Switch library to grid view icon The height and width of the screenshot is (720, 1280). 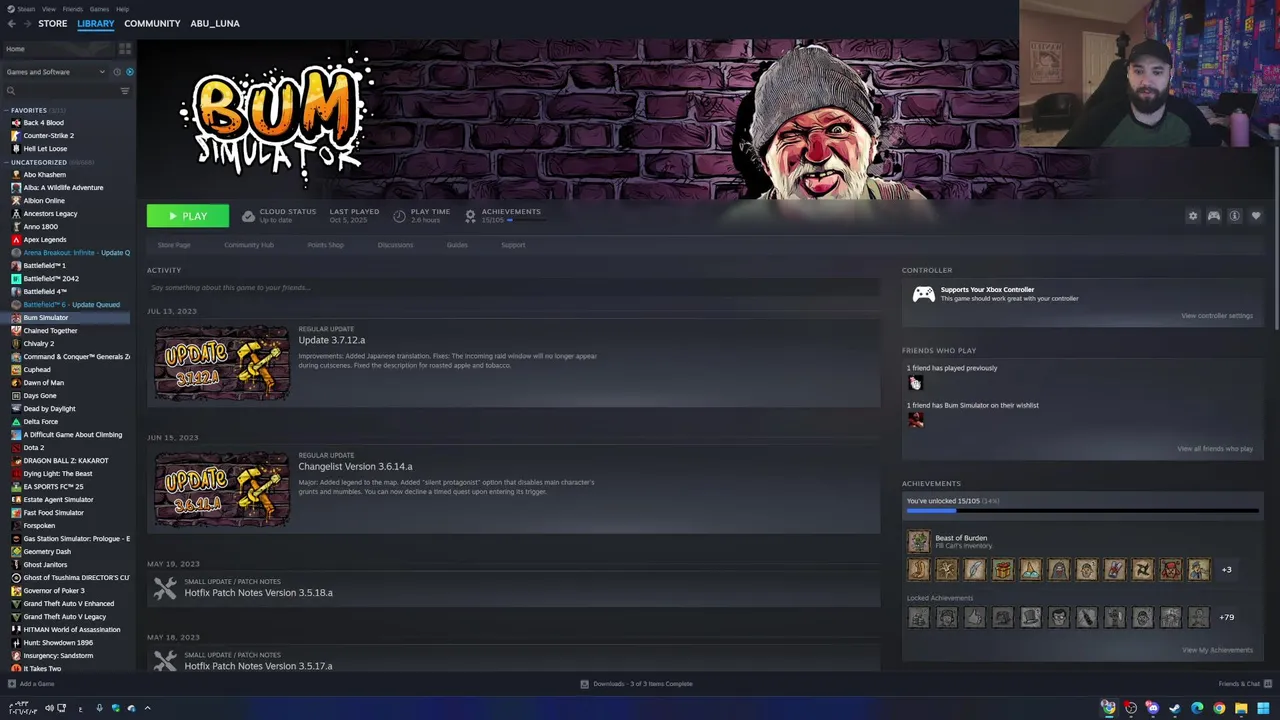click(x=125, y=48)
